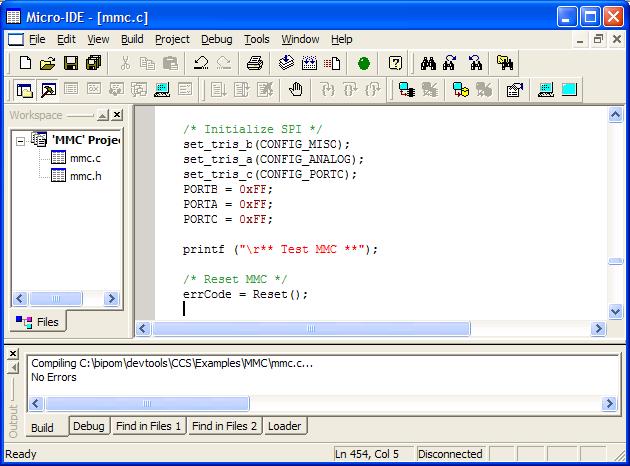The width and height of the screenshot is (630, 466).
Task: Click the Paste clipboard icon
Action: (170, 63)
